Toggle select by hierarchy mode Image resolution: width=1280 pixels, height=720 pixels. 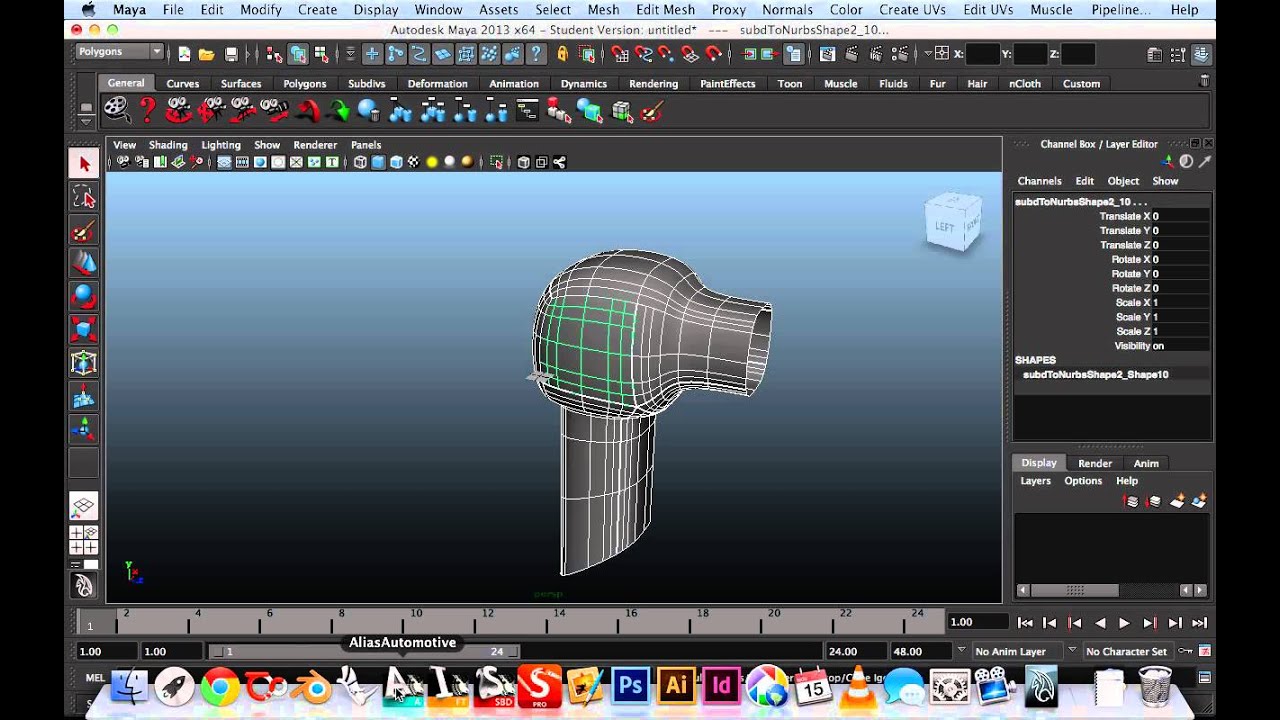click(x=274, y=54)
